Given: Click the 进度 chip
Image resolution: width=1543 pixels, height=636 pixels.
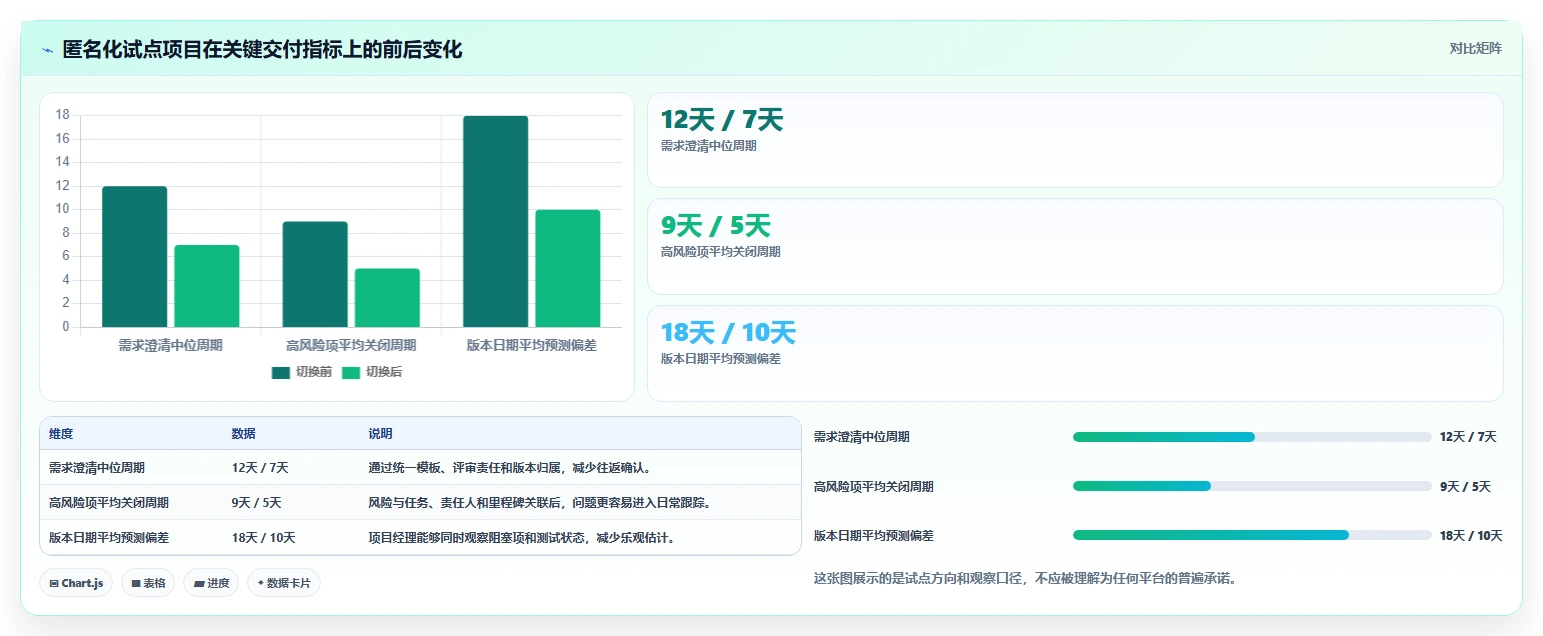Looking at the screenshot, I should 211,583.
